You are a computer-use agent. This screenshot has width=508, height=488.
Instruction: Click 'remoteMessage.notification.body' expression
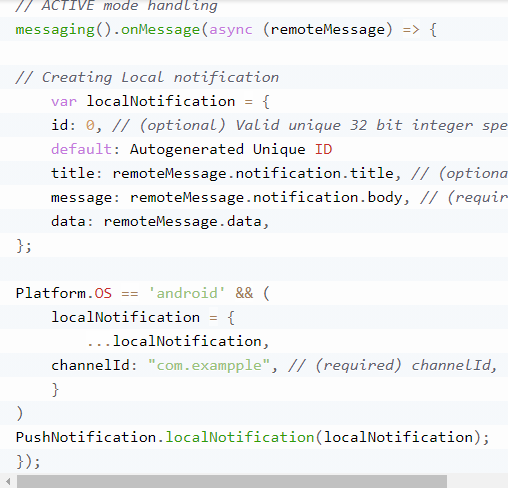(x=266, y=198)
